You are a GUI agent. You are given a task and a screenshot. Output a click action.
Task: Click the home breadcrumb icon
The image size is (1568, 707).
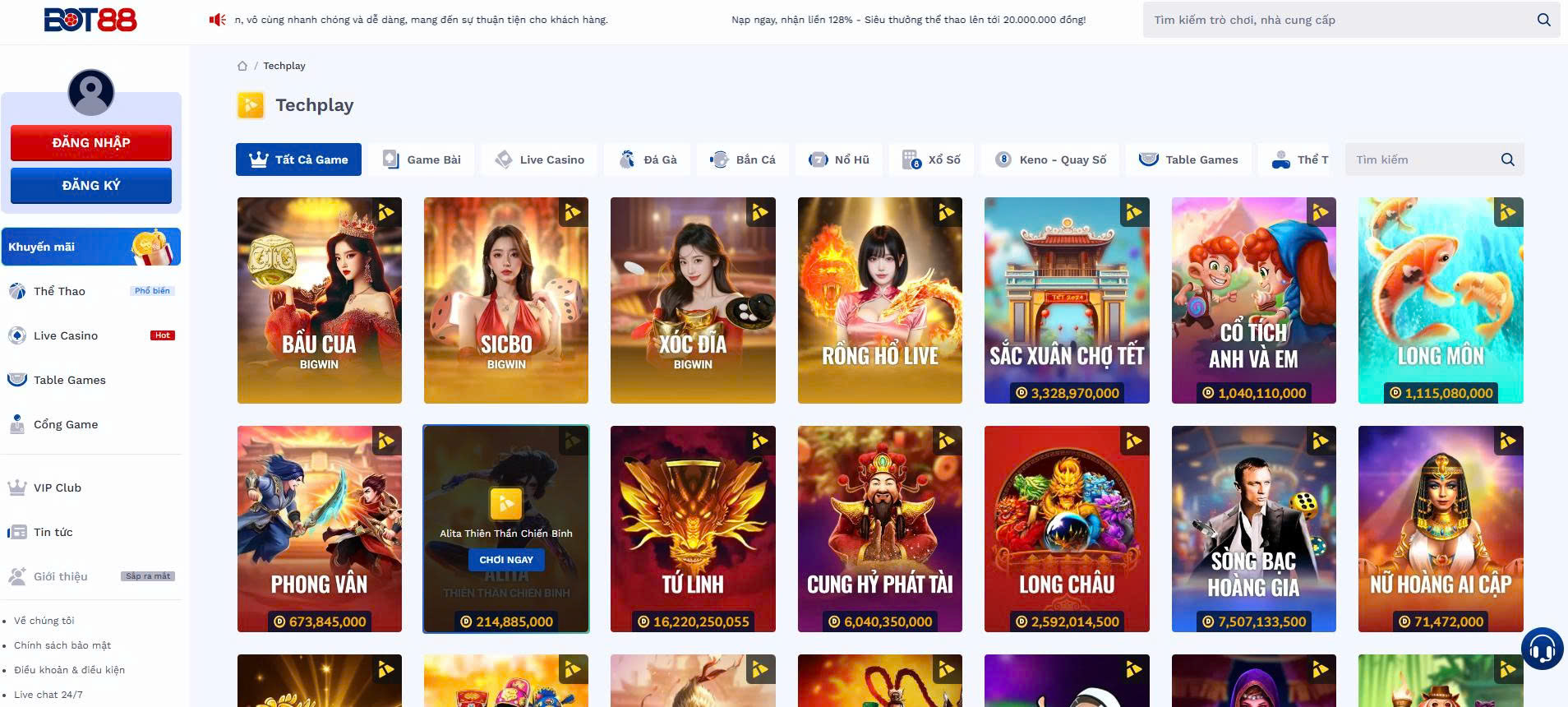click(242, 66)
